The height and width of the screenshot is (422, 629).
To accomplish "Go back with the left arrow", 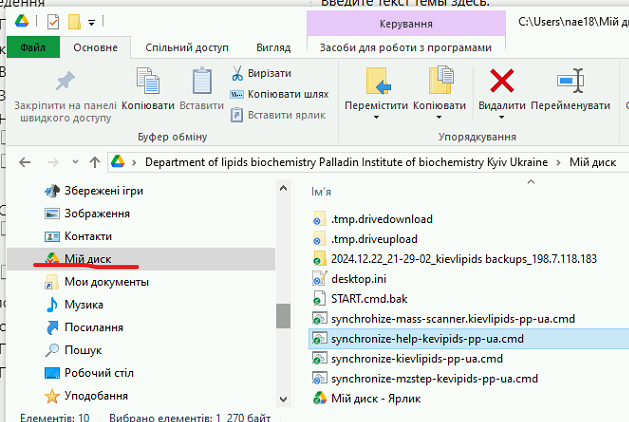I will tap(25, 162).
